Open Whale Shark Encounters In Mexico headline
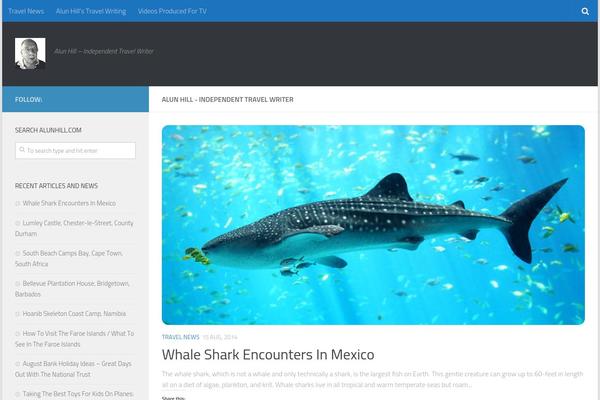Viewport: 600px width, 400px height. [x=268, y=355]
